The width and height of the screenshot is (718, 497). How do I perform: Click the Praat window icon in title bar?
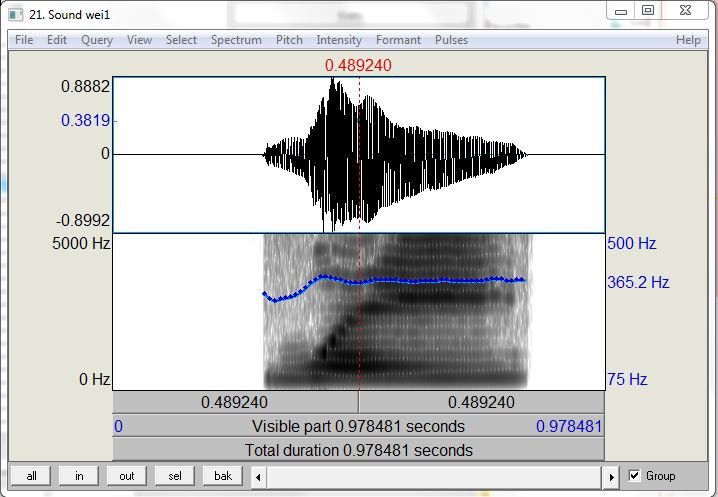(x=16, y=15)
